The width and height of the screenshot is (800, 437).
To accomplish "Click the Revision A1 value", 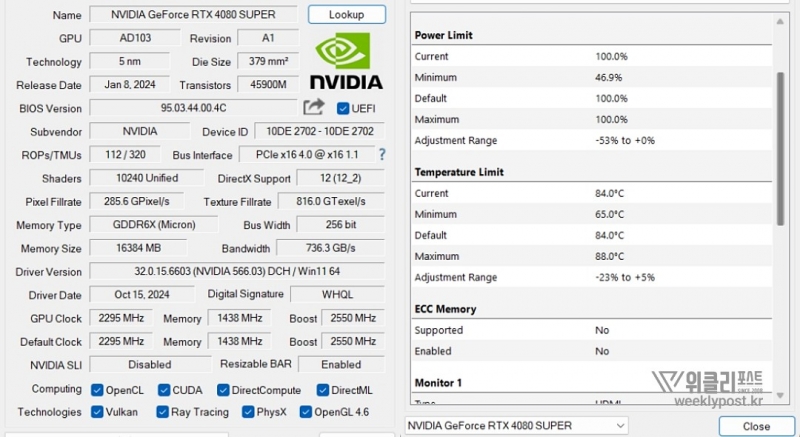I will [x=268, y=38].
